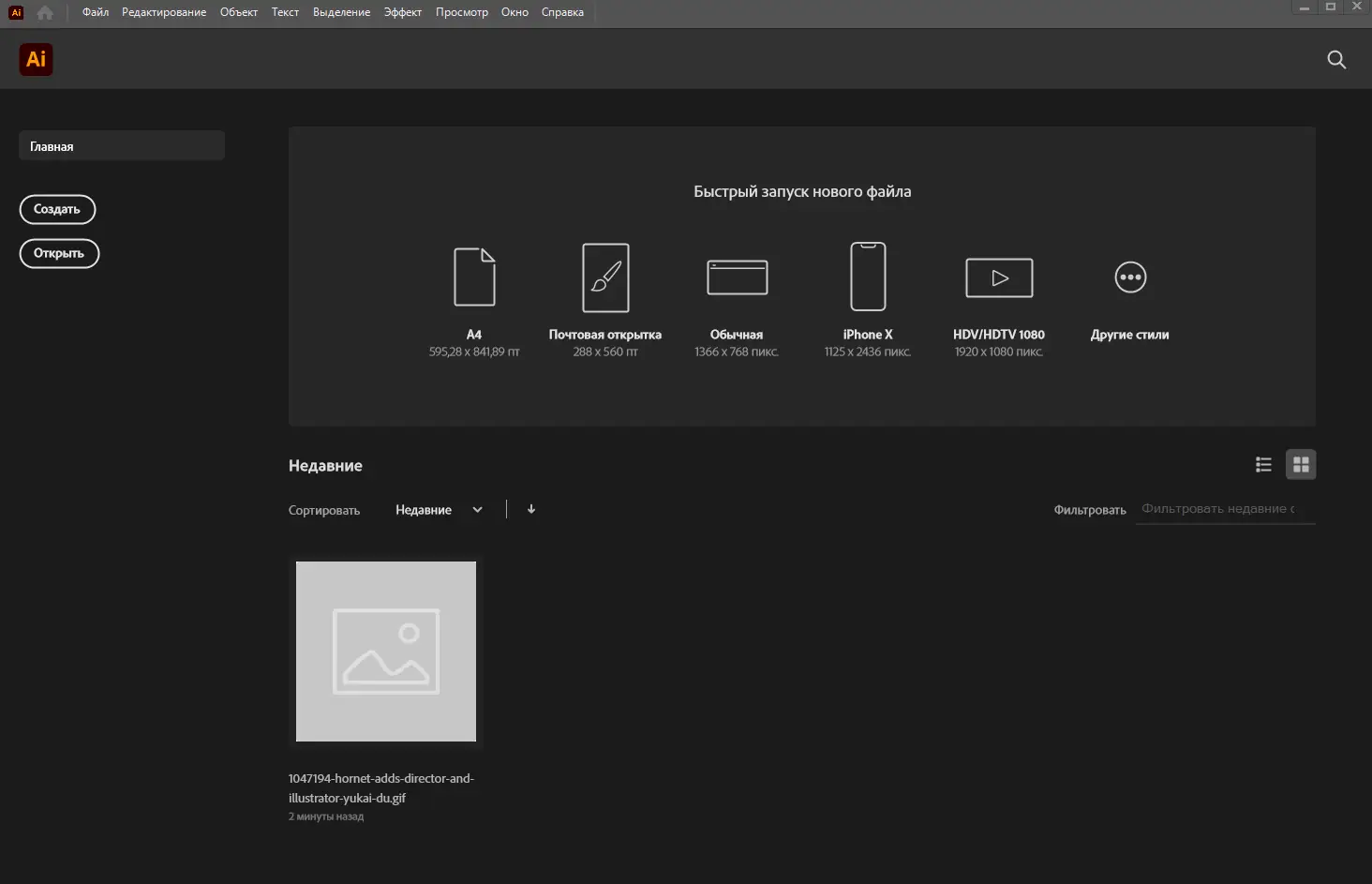Switch to list view of recent files

[1263, 464]
